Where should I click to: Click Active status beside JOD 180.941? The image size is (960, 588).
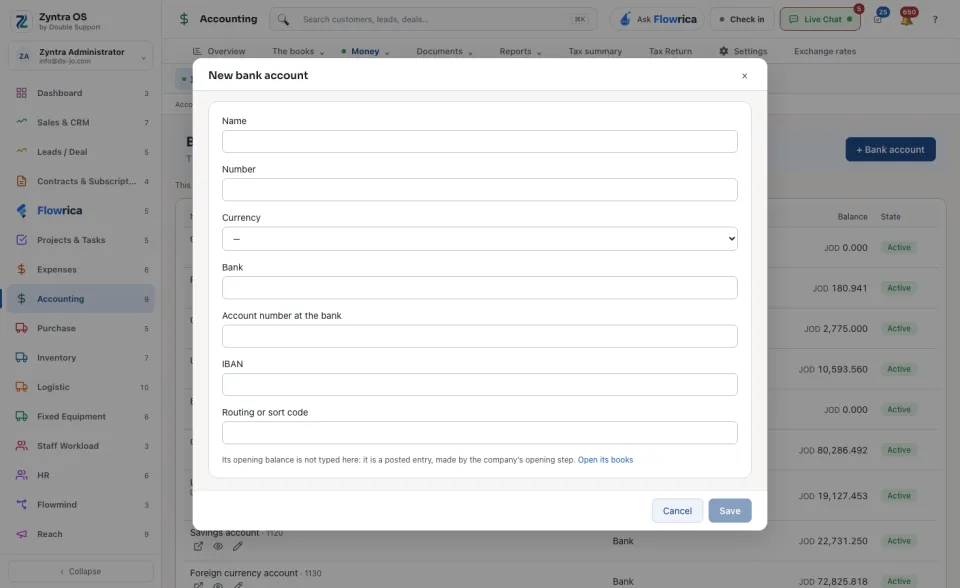(x=899, y=288)
